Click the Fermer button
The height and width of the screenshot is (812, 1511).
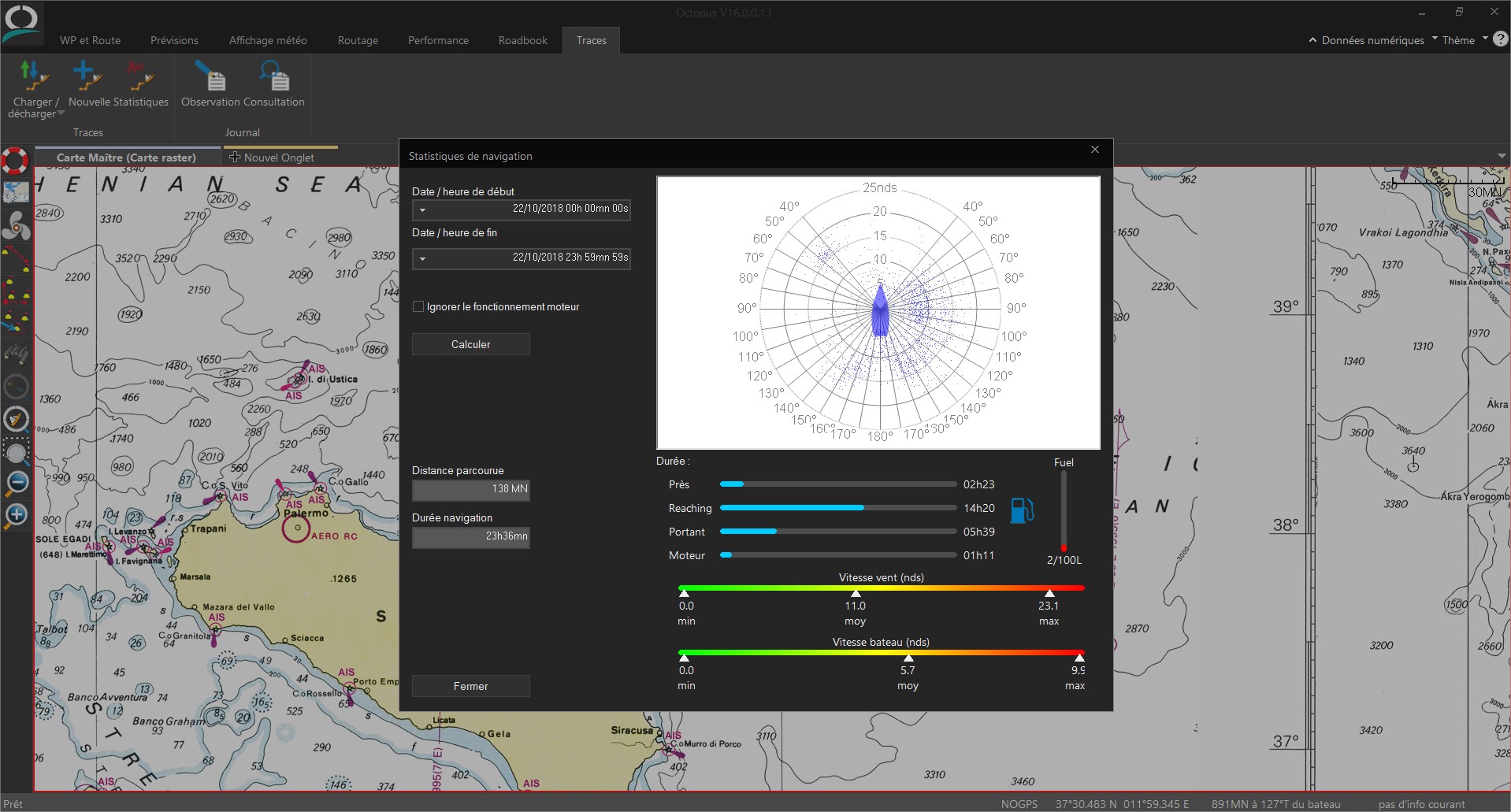coord(471,686)
